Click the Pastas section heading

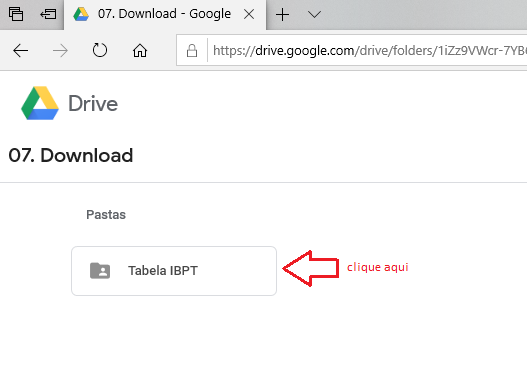pyautogui.click(x=106, y=215)
